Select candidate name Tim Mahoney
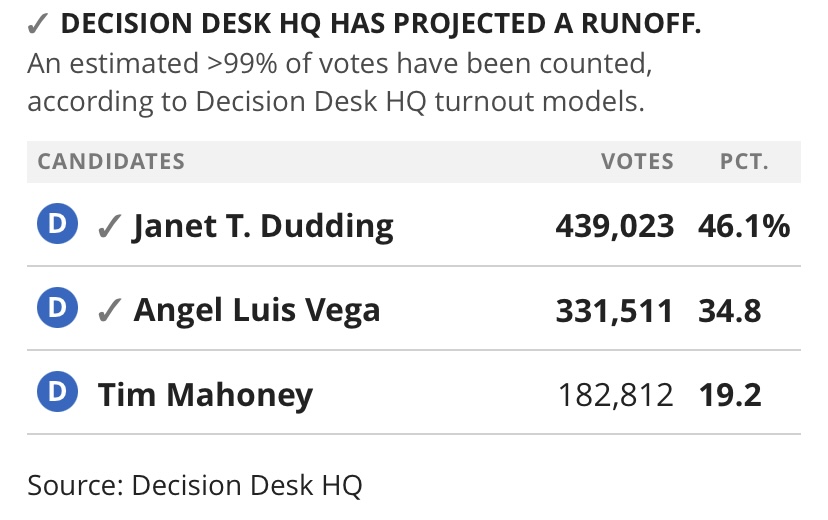Viewport: 828px width, 520px height. click(x=205, y=394)
